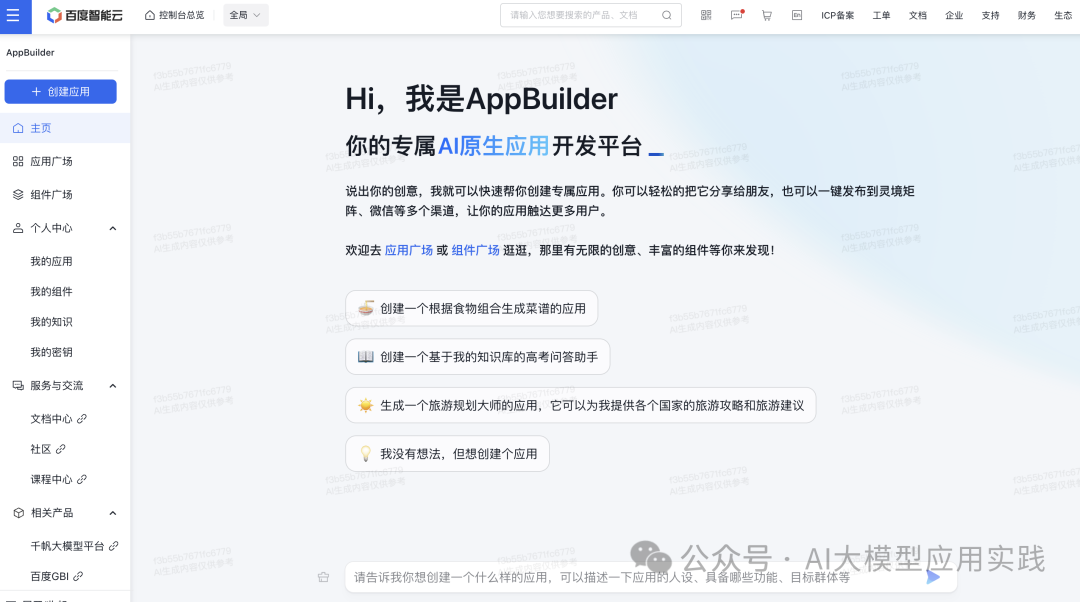Image resolution: width=1080 pixels, height=602 pixels.
Task: Click the language switch icon in header
Action: [797, 15]
